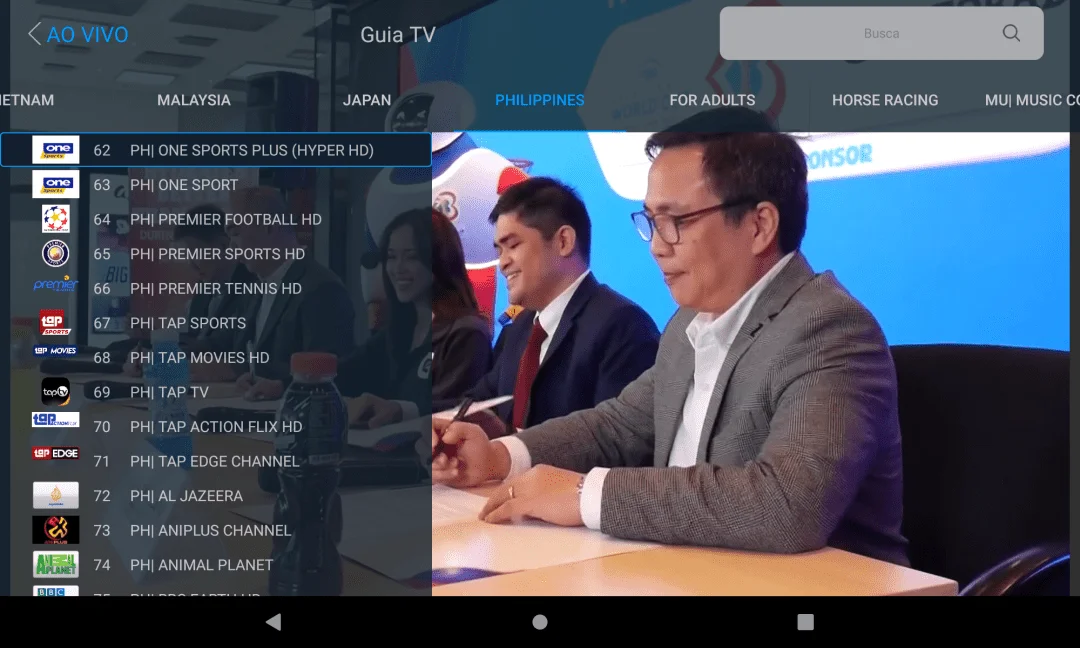
Task: Tap the Al Jazeera logo
Action: [56, 495]
